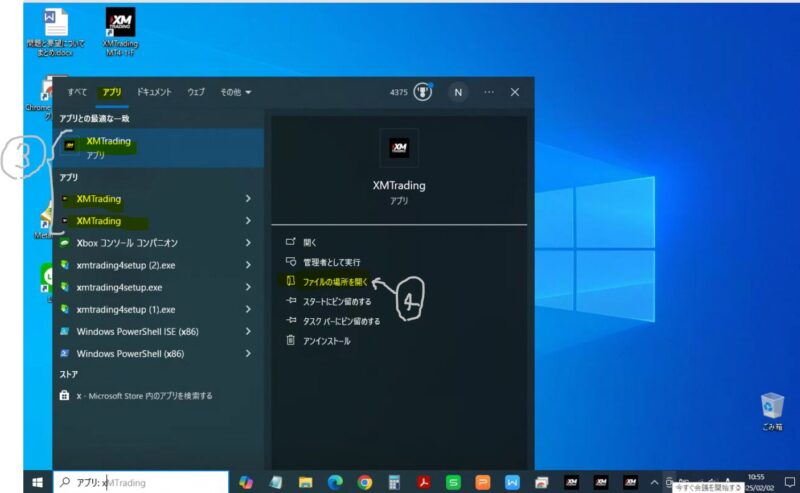The image size is (800, 493).
Task: Open the XMTrading best match result
Action: (158, 147)
